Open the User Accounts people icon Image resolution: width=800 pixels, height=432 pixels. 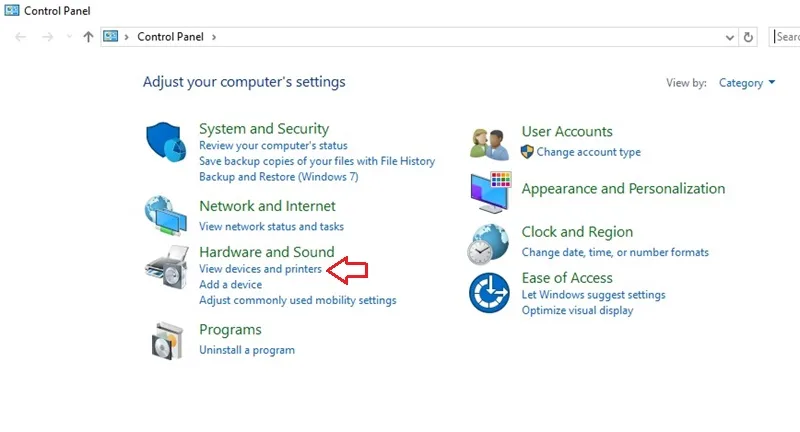[489, 143]
